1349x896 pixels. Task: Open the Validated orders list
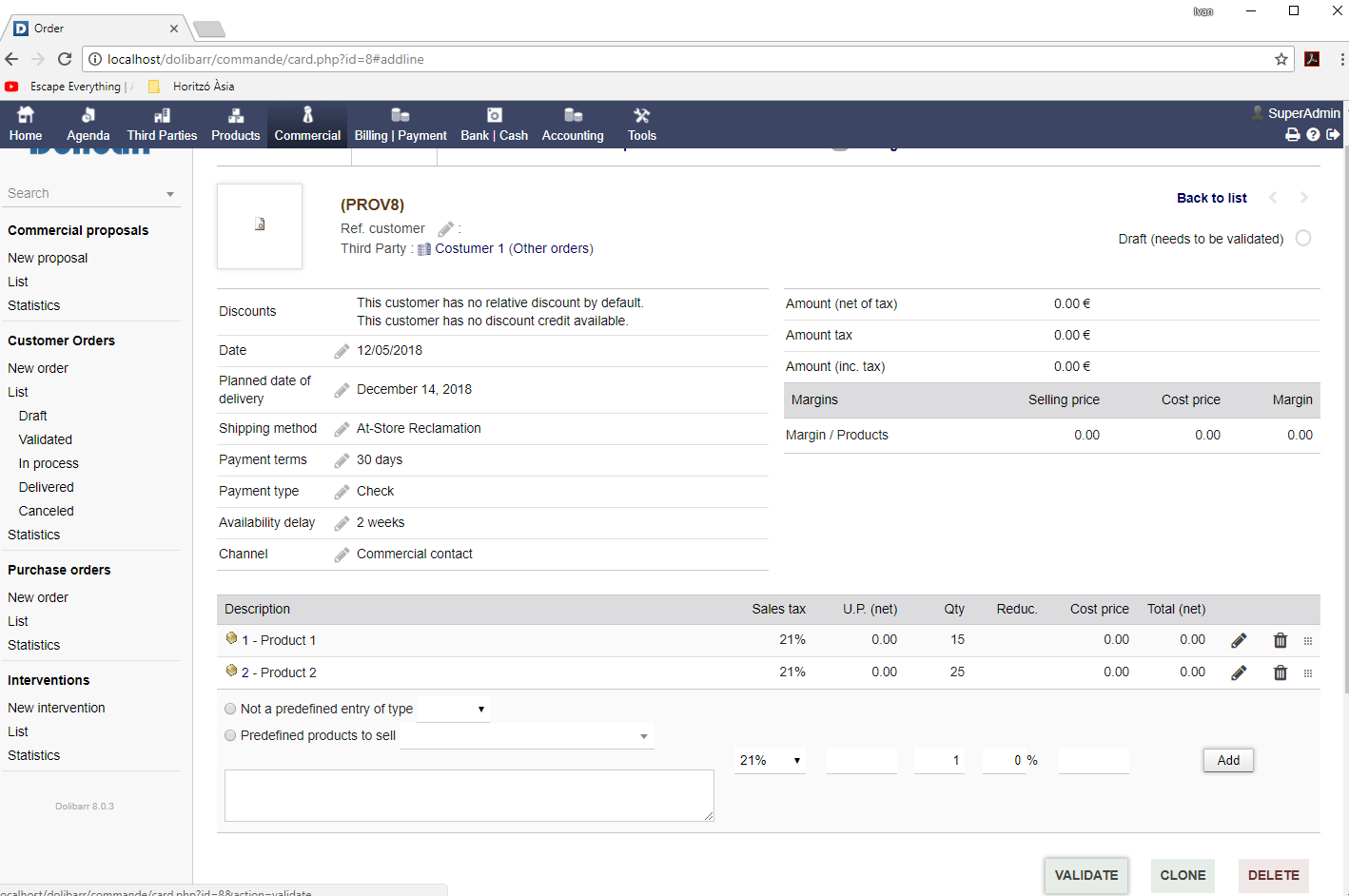point(46,439)
